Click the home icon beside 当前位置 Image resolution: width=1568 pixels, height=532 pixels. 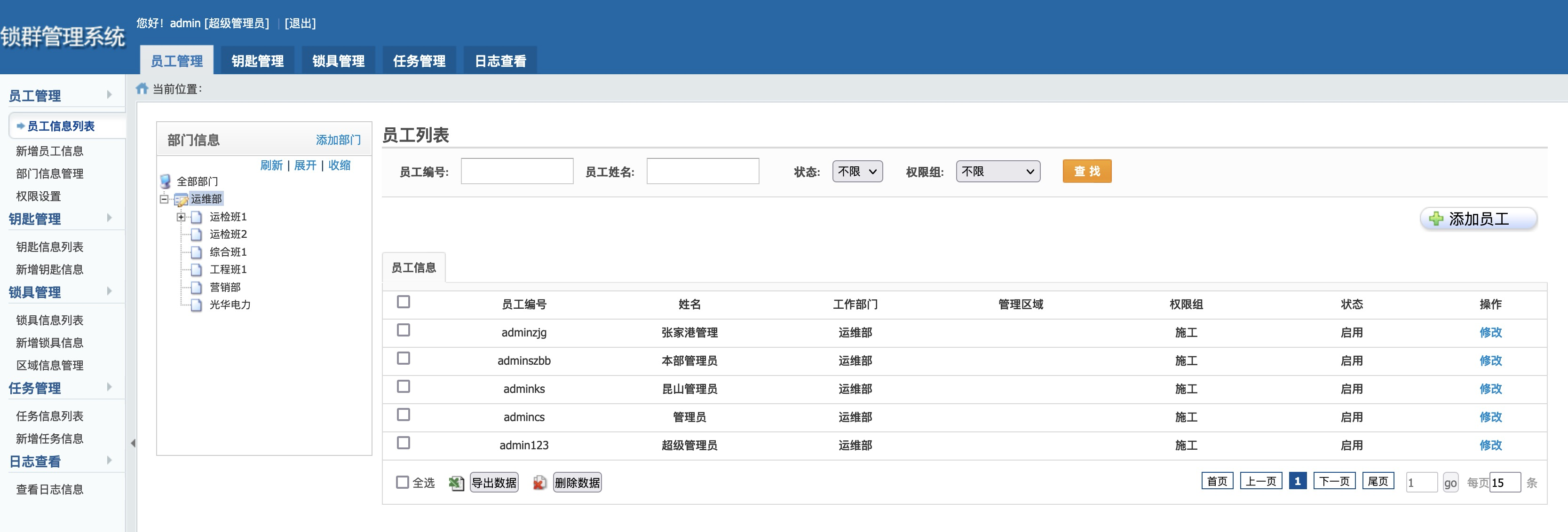click(142, 89)
